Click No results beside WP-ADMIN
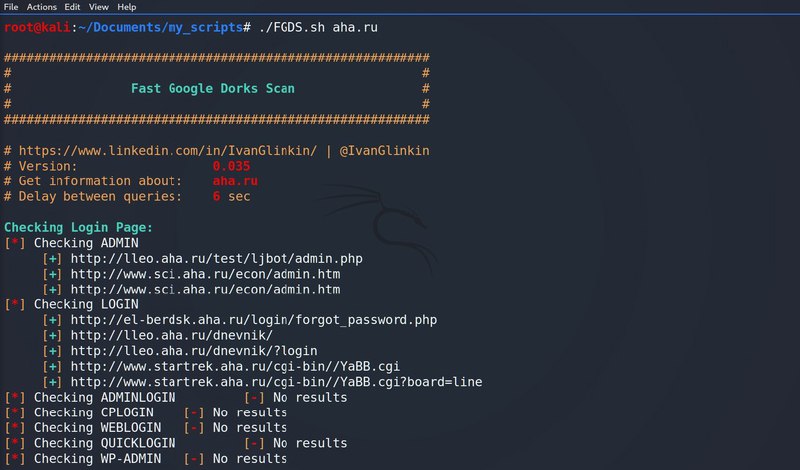This screenshot has height=470, width=800. pyautogui.click(x=249, y=458)
